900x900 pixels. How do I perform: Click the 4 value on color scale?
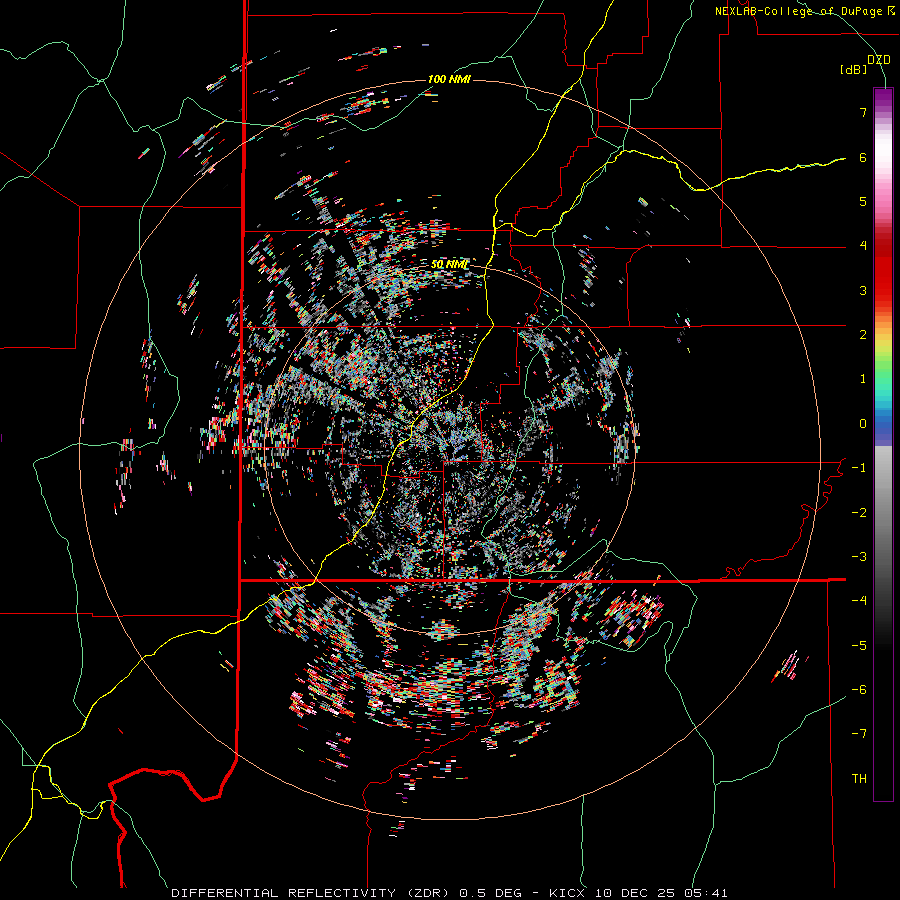point(863,246)
